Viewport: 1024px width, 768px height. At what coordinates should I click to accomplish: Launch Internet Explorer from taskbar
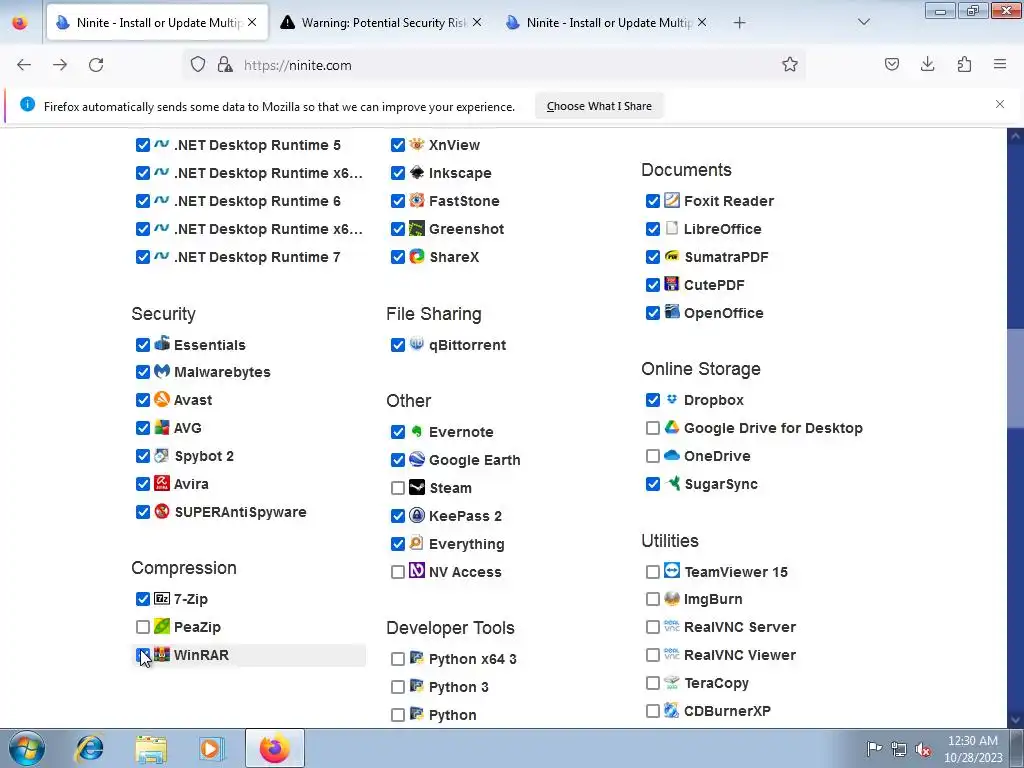pos(89,748)
